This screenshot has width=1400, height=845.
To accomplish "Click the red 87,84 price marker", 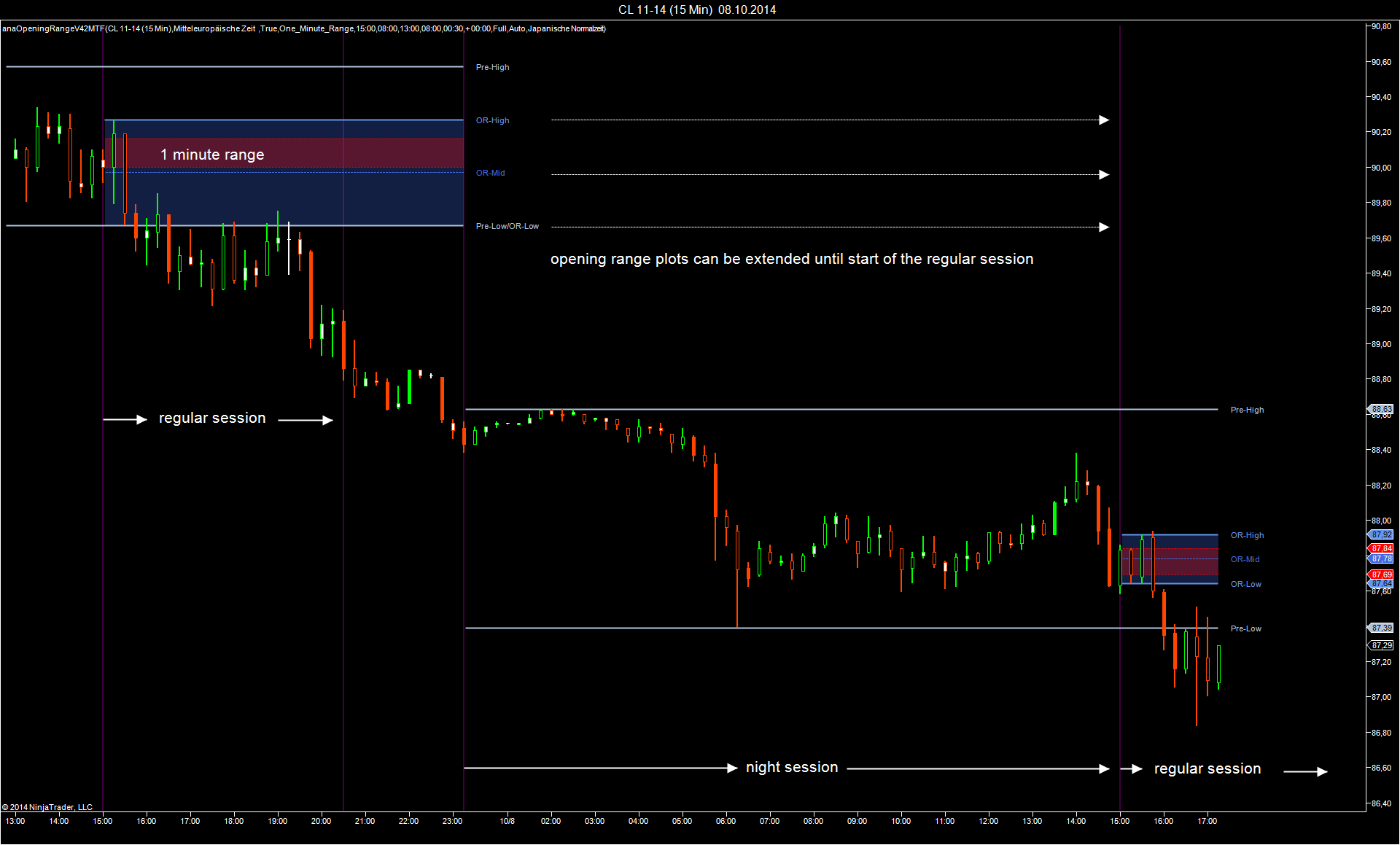I will [x=1381, y=548].
